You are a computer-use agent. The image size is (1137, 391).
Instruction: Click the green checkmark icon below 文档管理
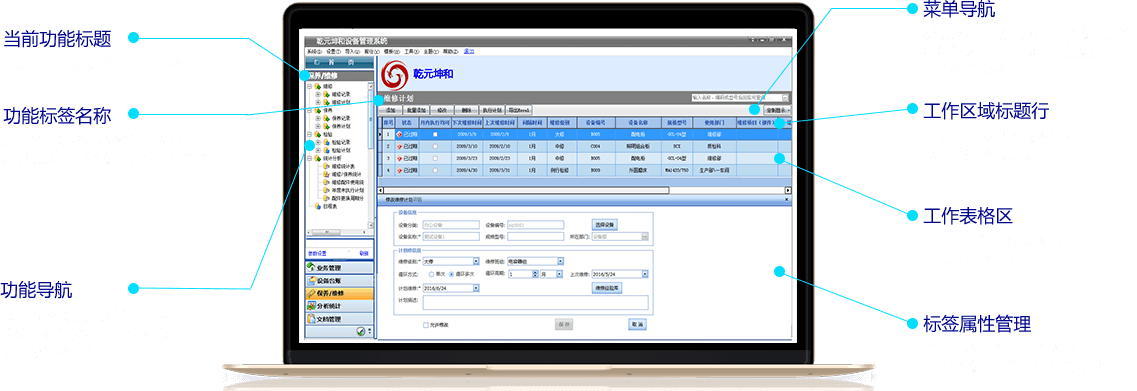click(360, 332)
